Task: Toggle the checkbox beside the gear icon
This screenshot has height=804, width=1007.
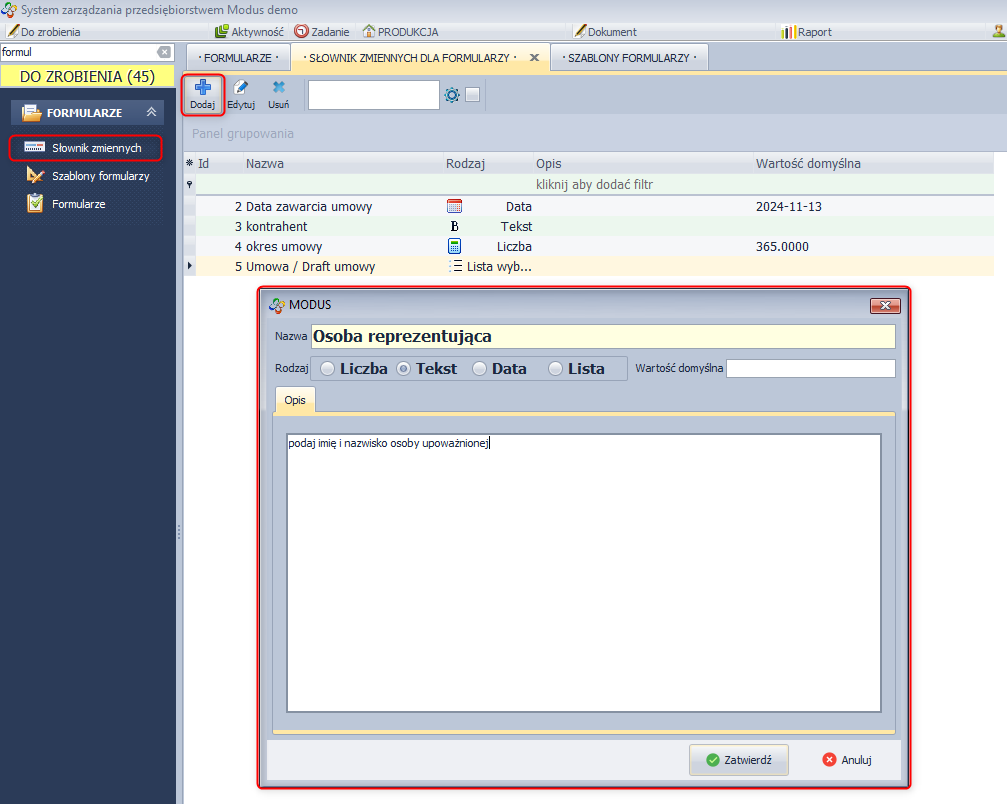Action: (473, 95)
